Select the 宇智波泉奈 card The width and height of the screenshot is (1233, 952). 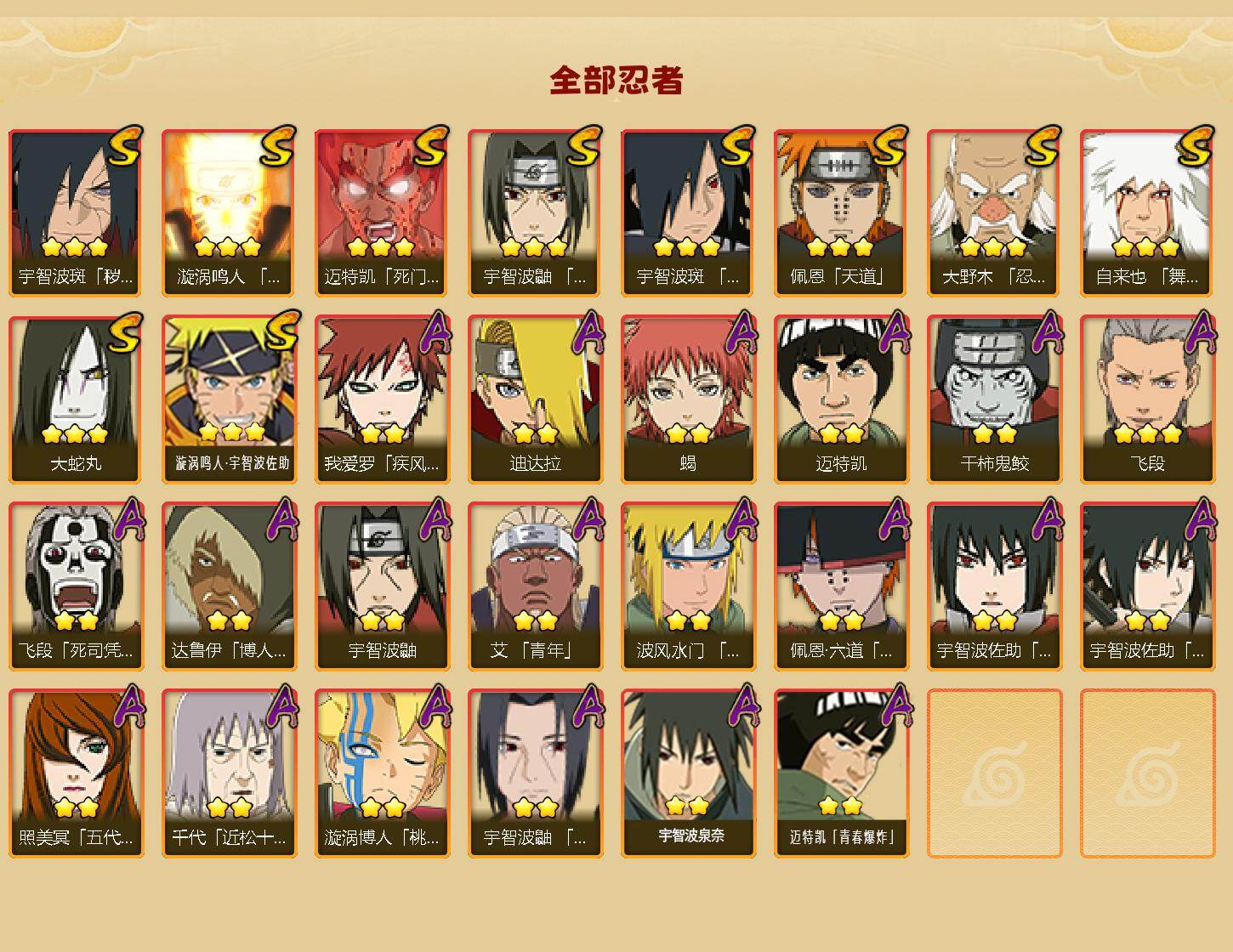(688, 773)
